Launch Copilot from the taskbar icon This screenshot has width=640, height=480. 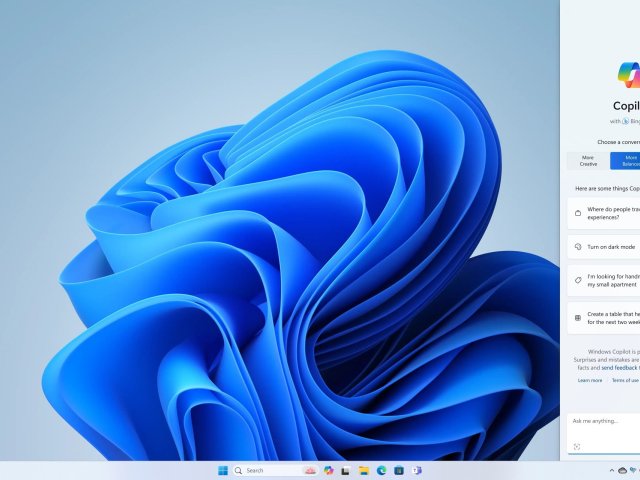pyautogui.click(x=328, y=470)
